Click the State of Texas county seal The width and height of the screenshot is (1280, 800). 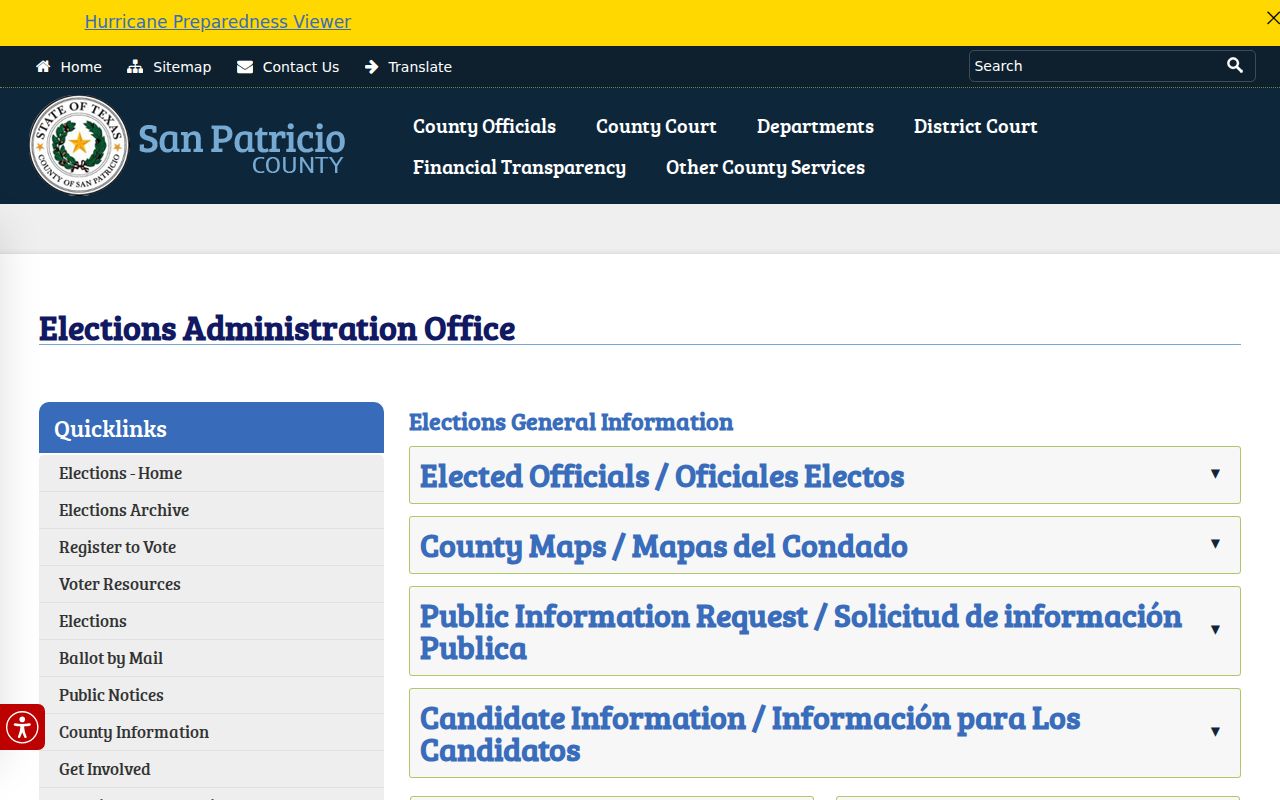[x=79, y=145]
